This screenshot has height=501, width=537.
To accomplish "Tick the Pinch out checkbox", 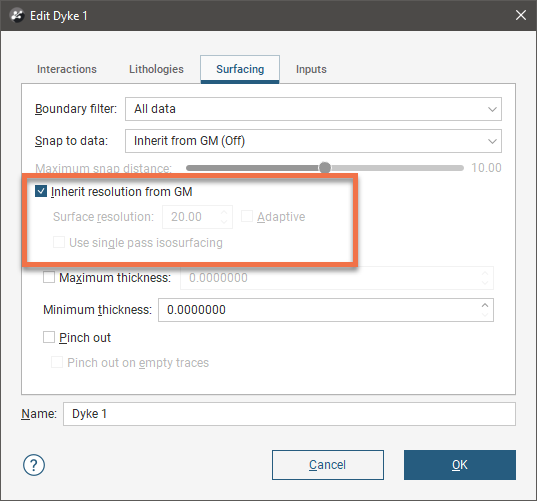I will (x=49, y=337).
